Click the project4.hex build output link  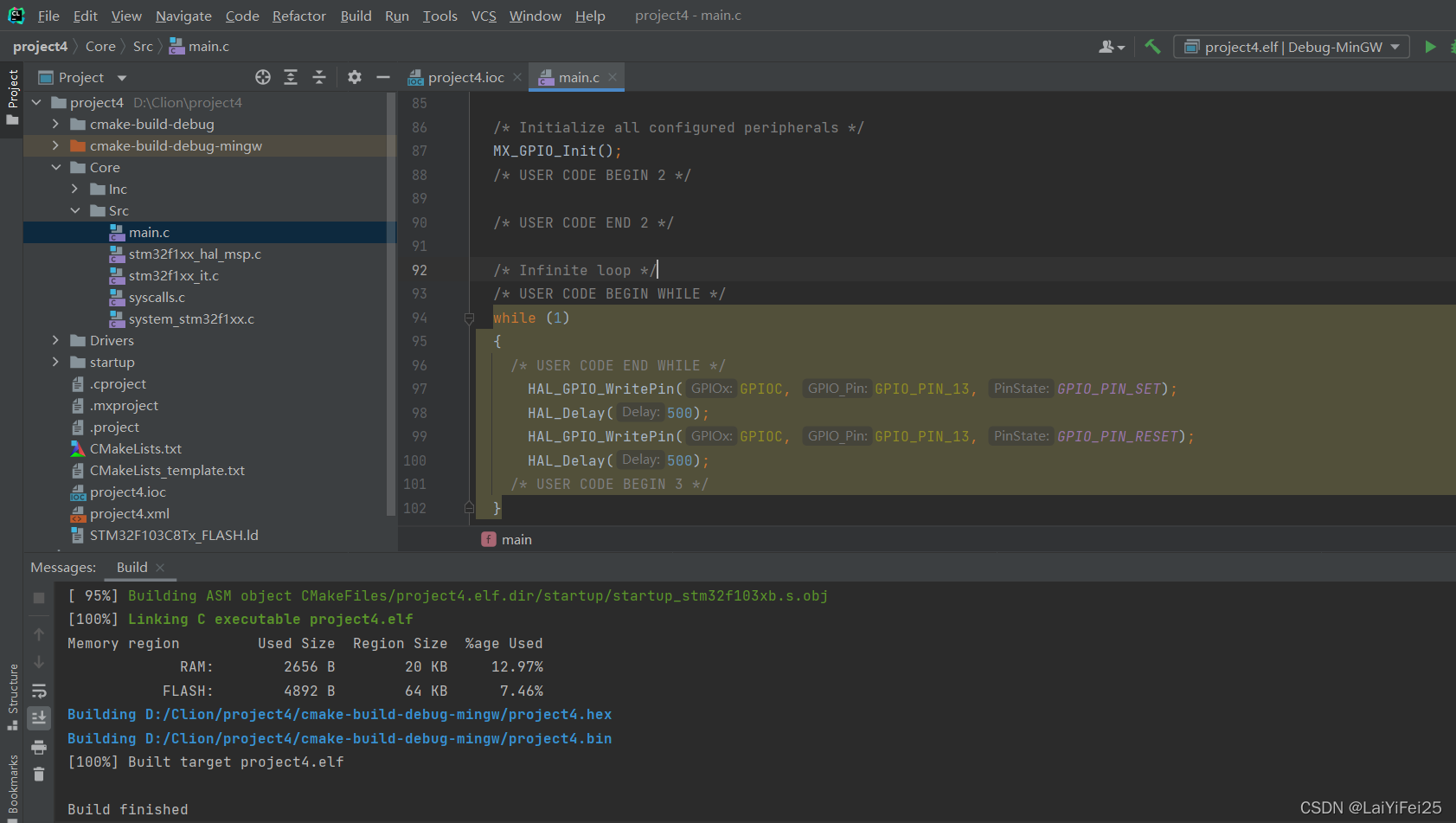[340, 715]
